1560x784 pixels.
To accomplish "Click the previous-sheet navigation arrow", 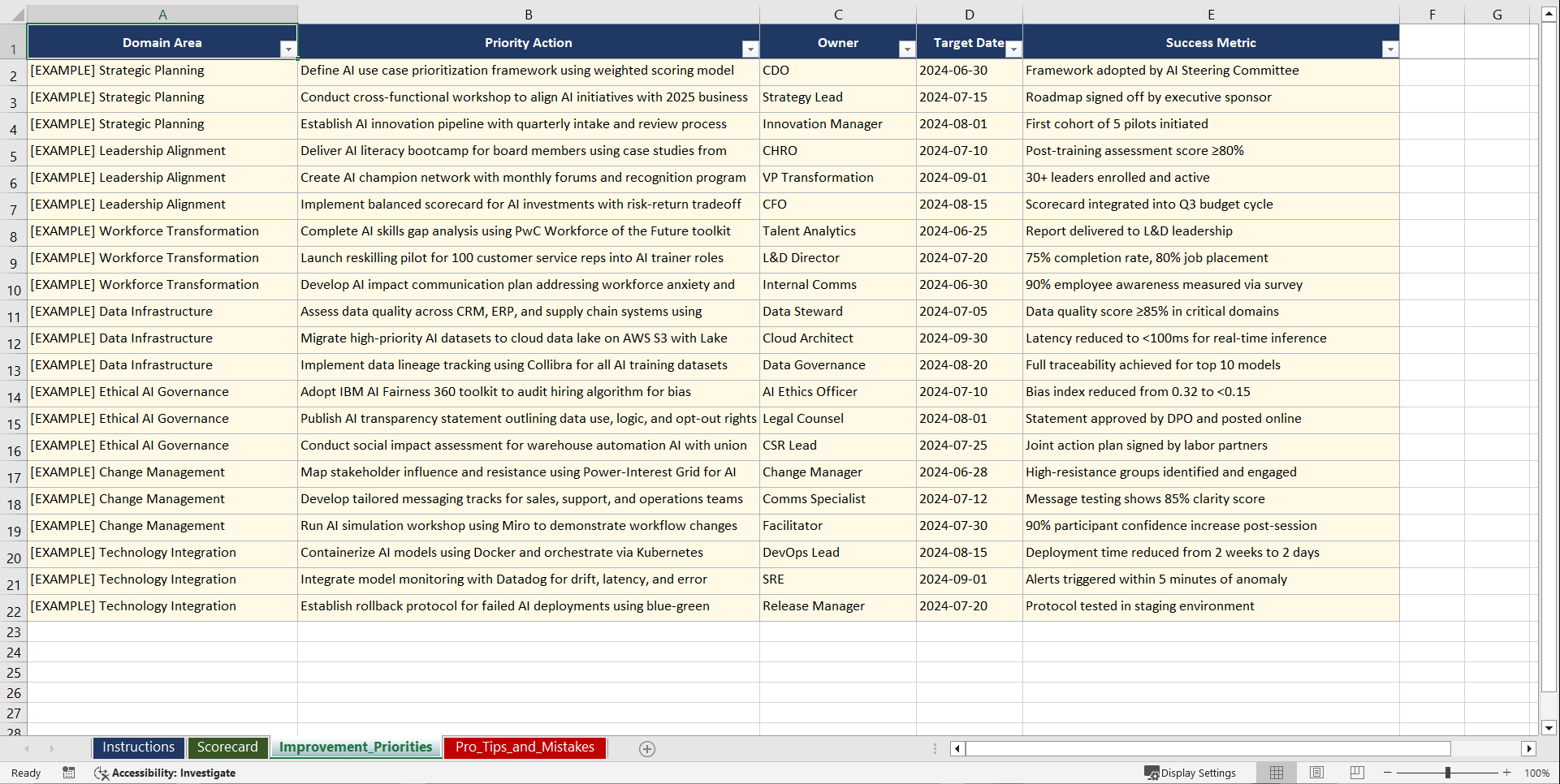I will pos(28,748).
